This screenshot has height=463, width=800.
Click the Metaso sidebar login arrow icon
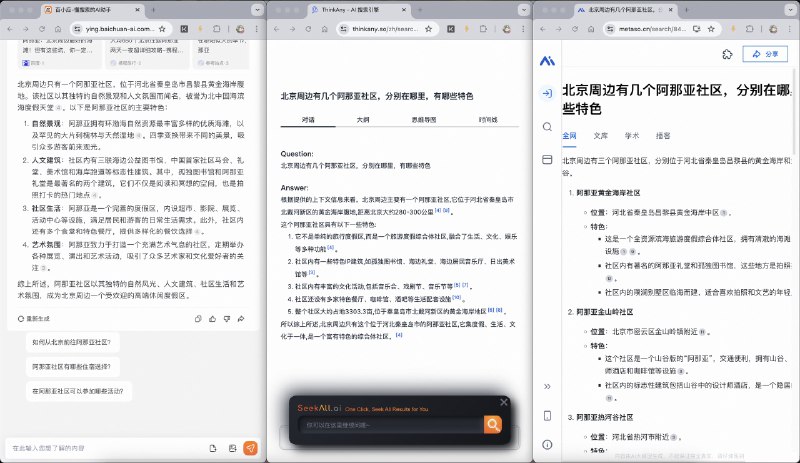pyautogui.click(x=547, y=93)
